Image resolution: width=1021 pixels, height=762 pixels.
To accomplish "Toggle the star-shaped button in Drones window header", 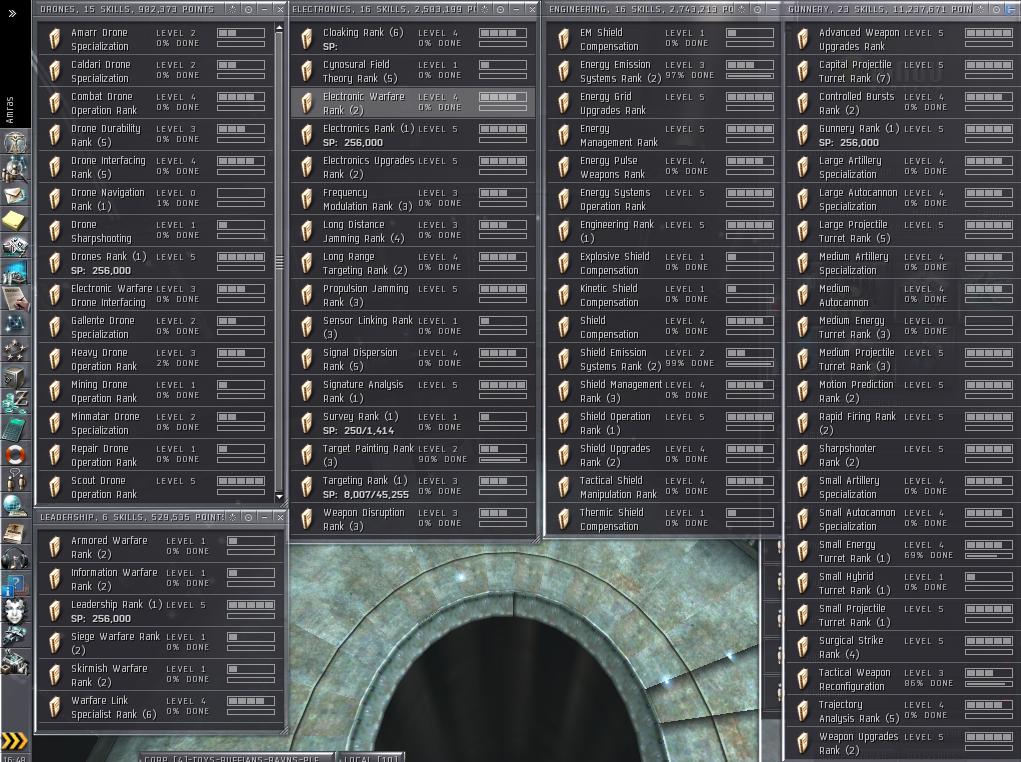I will [232, 9].
